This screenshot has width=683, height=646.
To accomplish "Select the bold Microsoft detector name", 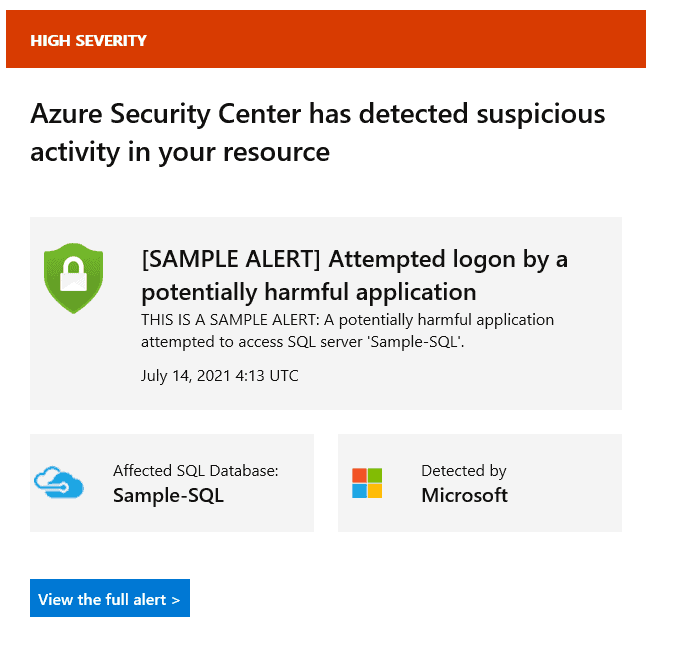I will click(464, 495).
